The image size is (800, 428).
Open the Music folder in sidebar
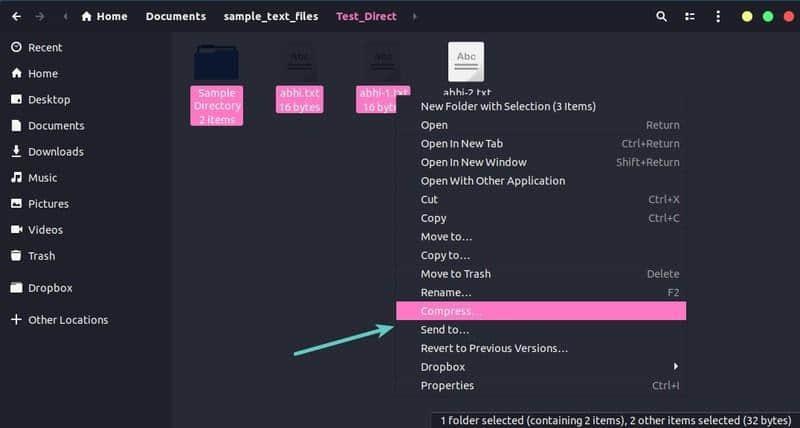click(42, 177)
